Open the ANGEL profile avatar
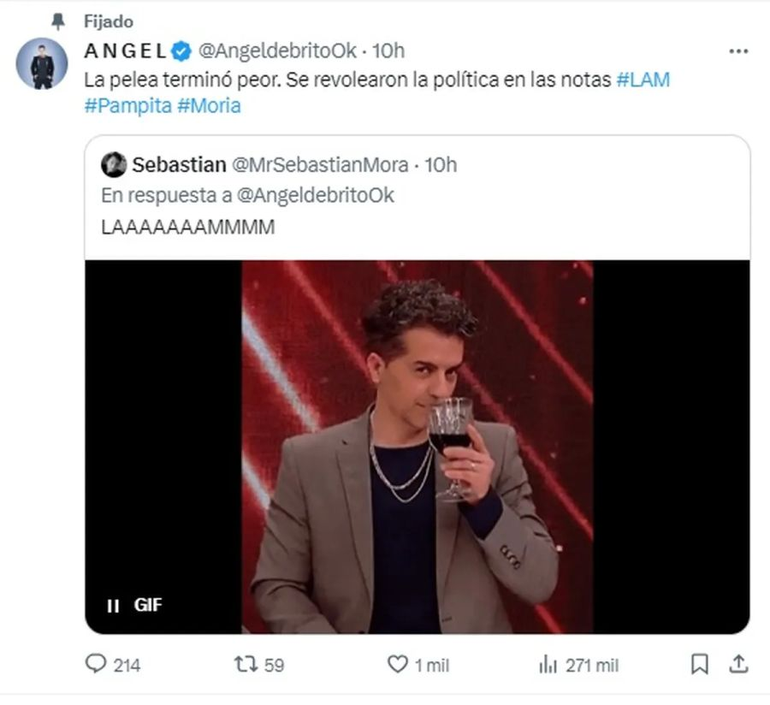Viewport: 770px width, 705px height. click(x=42, y=64)
